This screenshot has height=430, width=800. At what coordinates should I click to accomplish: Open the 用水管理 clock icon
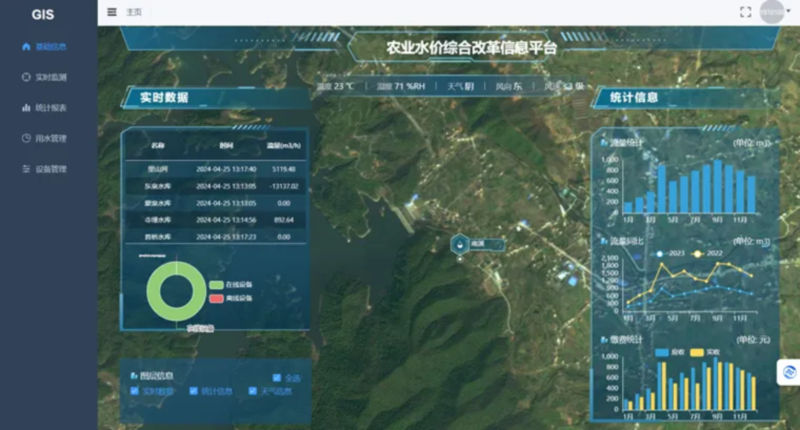[27, 138]
